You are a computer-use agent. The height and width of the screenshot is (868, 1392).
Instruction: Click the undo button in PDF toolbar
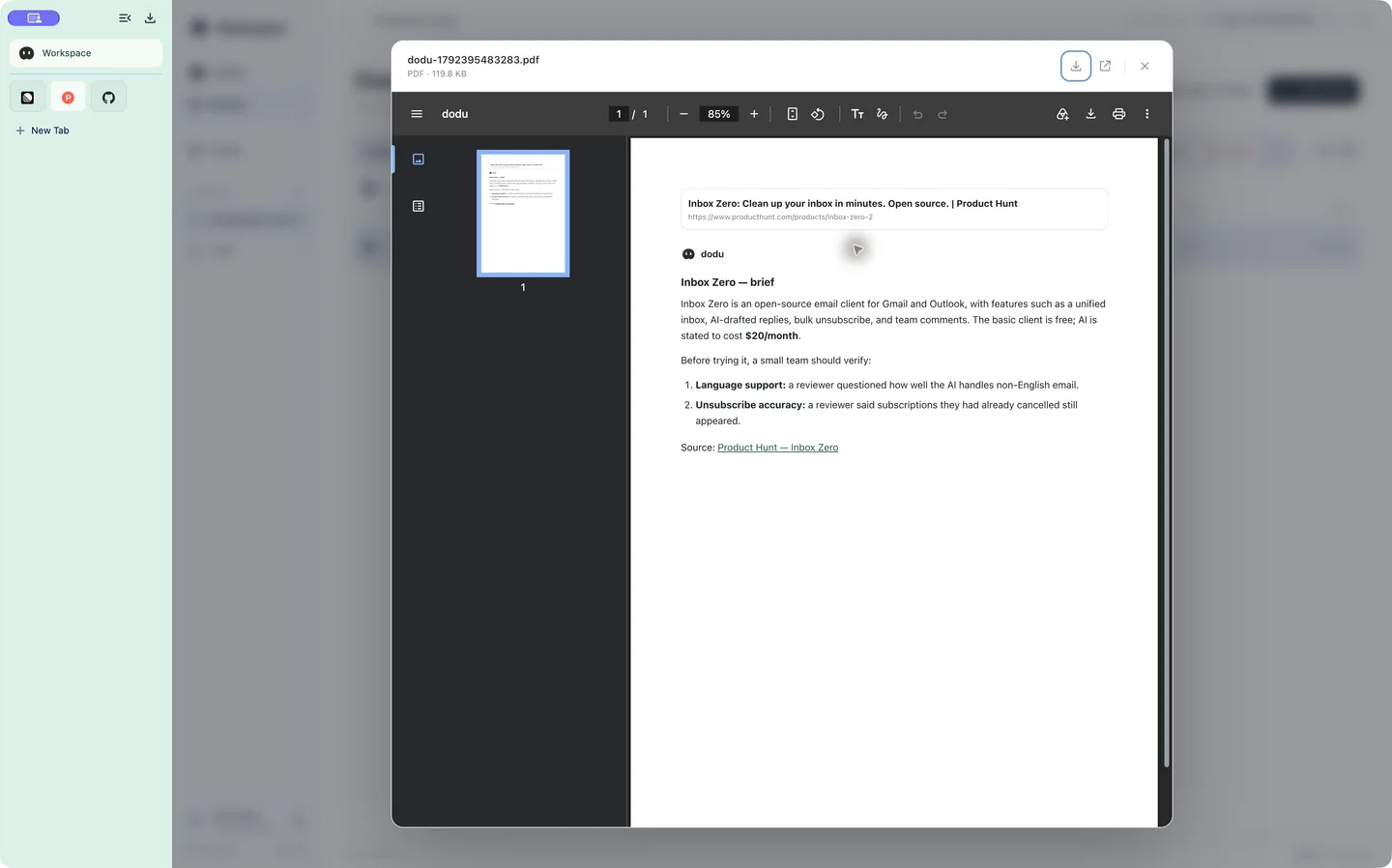coord(917,114)
